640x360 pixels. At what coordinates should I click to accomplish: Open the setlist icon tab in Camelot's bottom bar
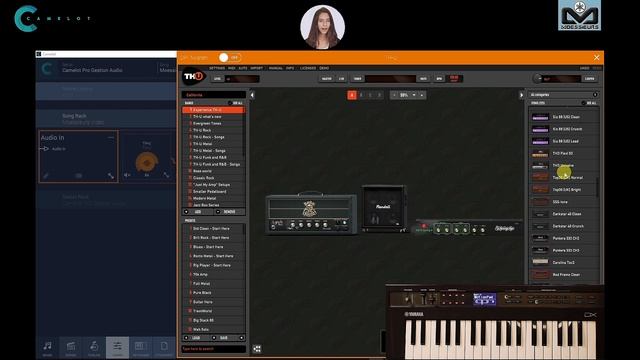(x=71, y=348)
